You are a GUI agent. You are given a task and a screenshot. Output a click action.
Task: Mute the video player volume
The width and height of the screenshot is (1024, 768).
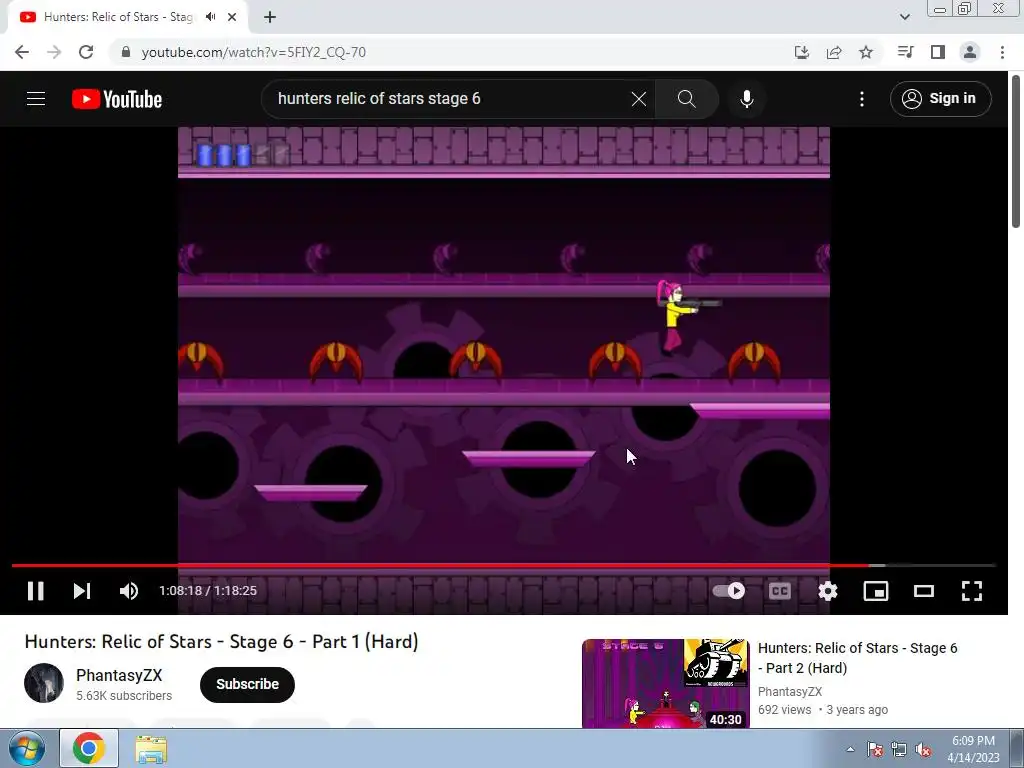tap(129, 591)
